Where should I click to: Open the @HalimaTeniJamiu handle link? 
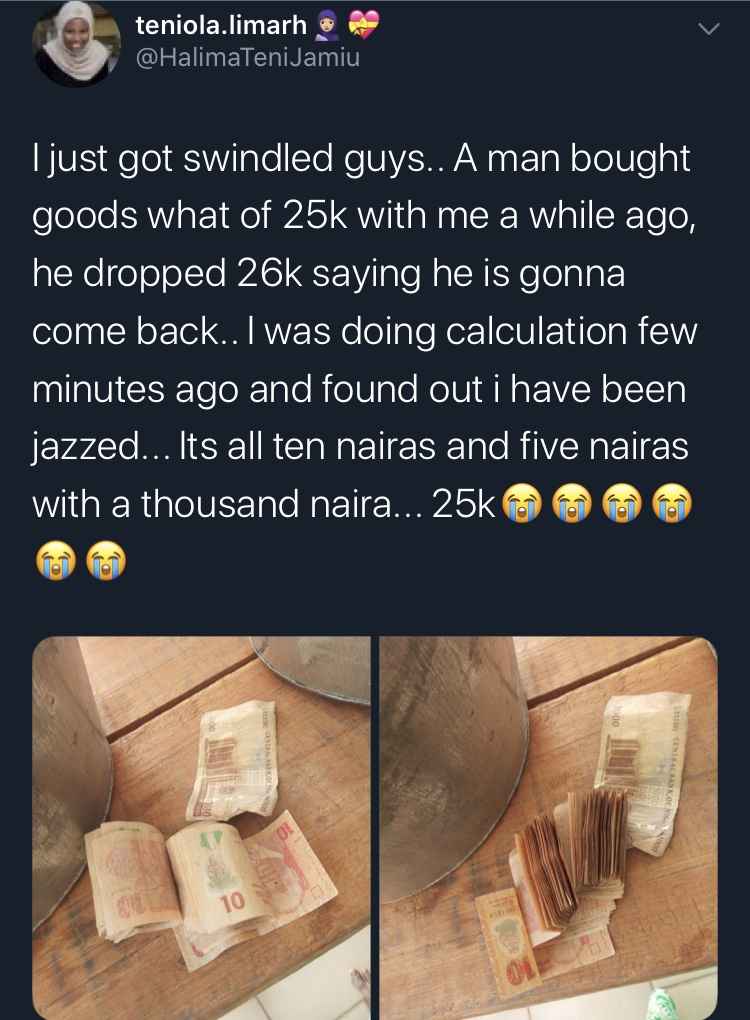click(247, 59)
